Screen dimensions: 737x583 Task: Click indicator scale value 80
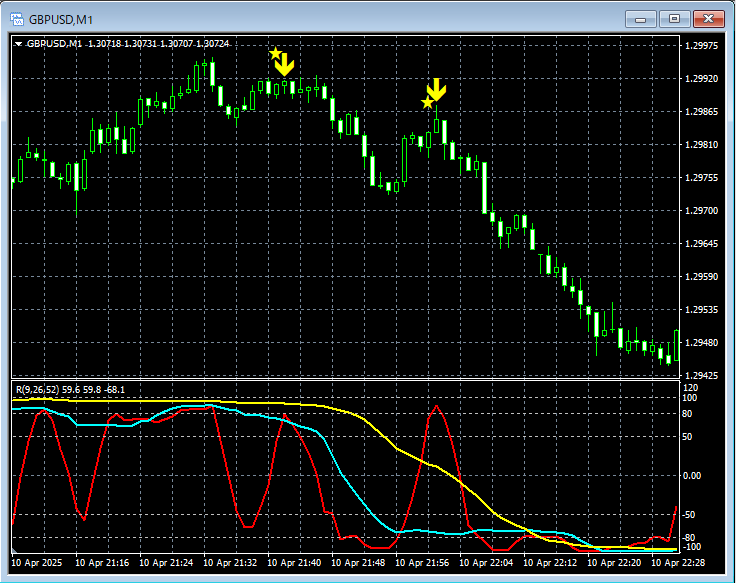click(x=687, y=414)
